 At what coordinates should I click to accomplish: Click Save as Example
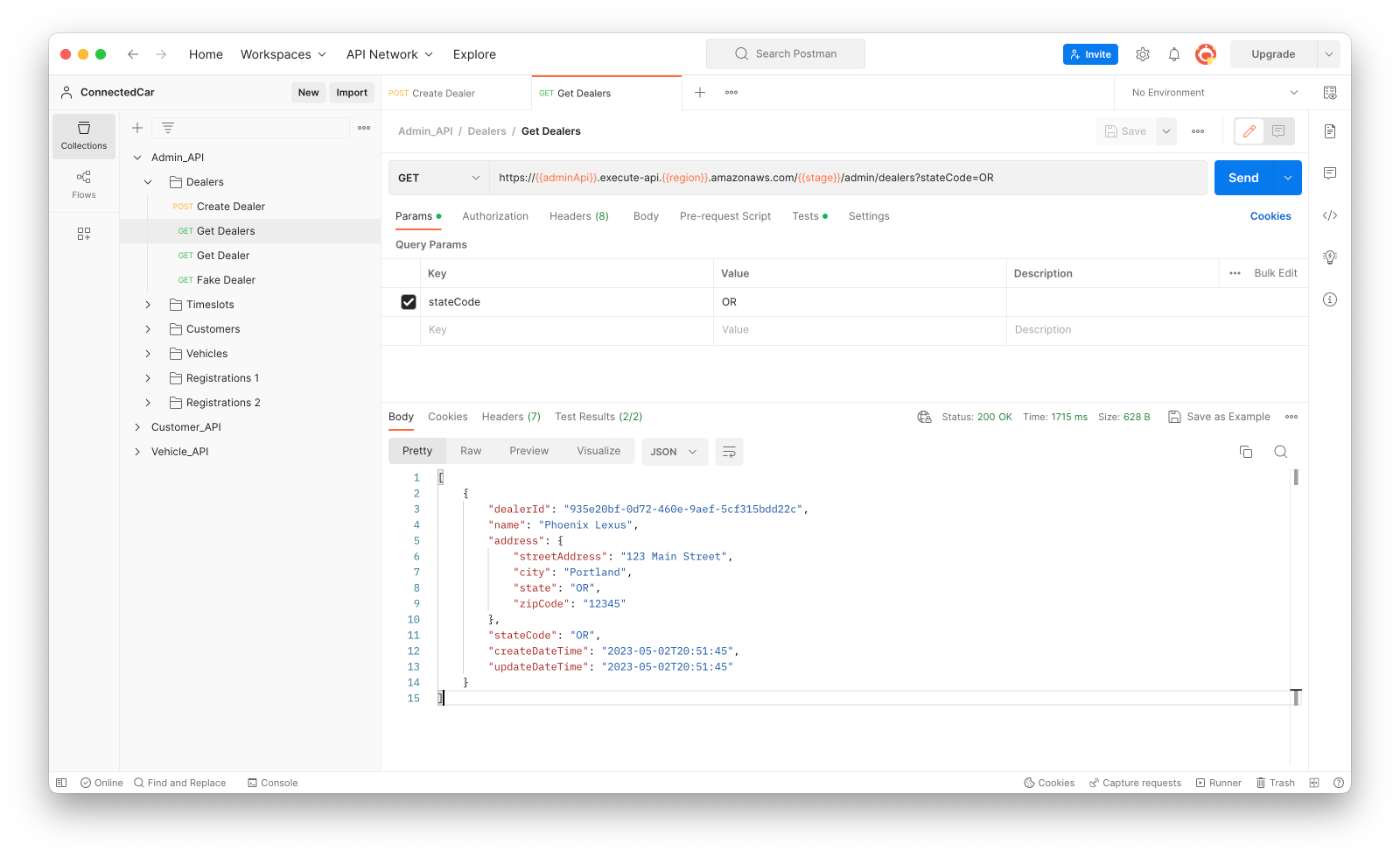(1219, 417)
